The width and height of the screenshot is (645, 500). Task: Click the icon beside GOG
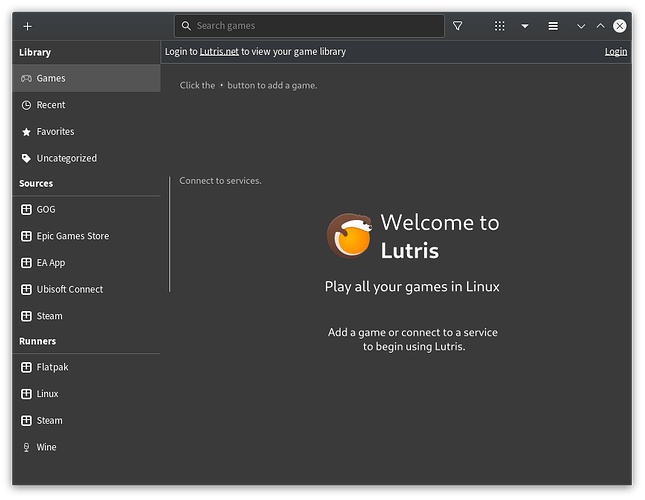26,210
